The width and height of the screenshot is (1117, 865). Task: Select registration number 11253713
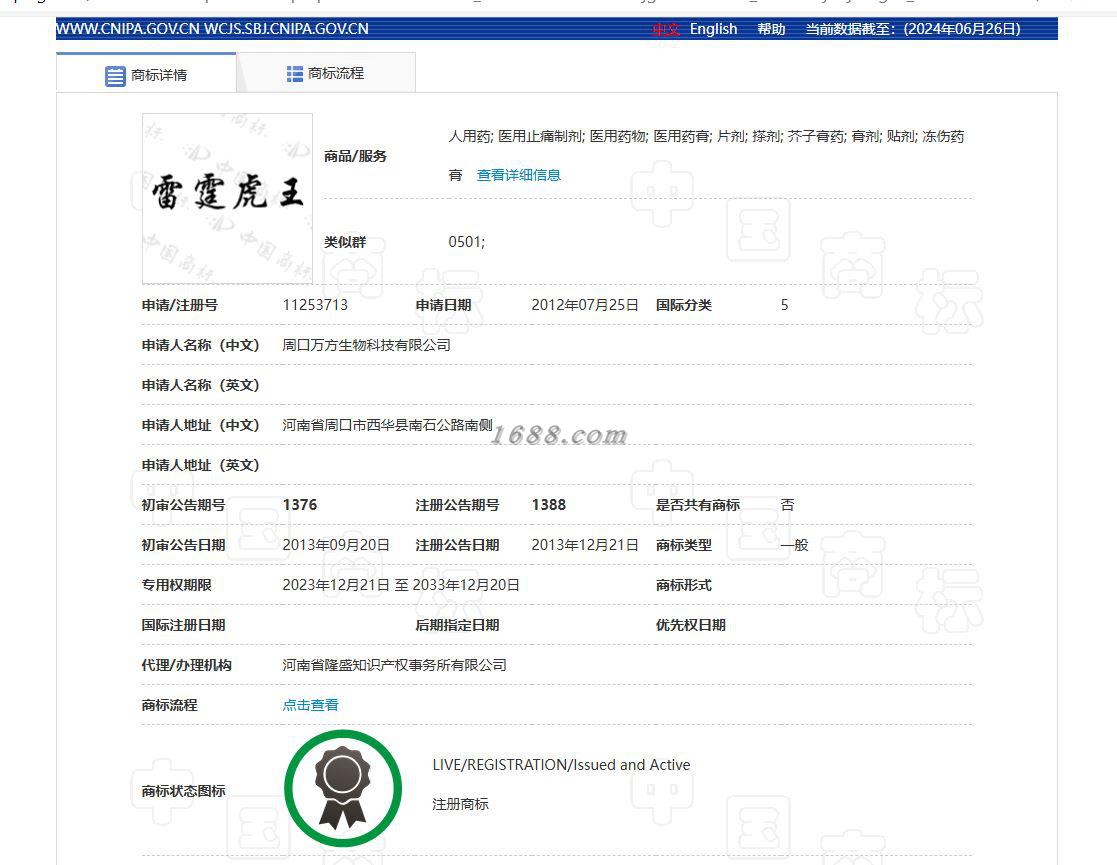[x=315, y=305]
